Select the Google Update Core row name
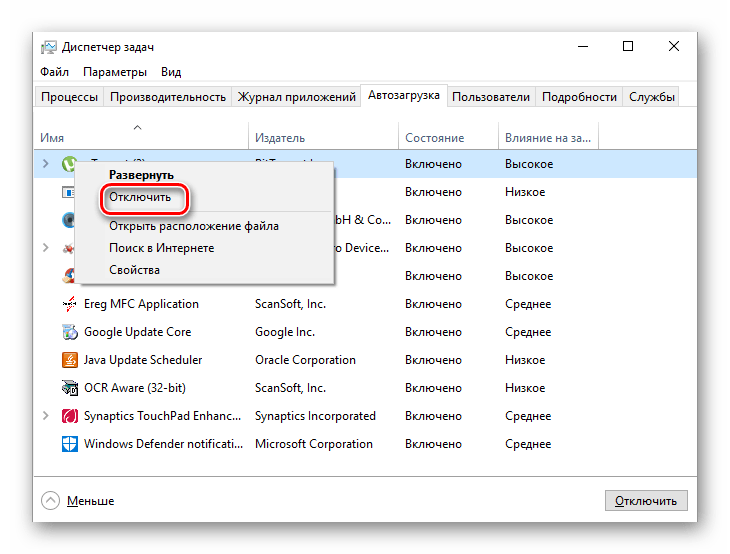Screen dimensions: 730x554 pos(137,332)
